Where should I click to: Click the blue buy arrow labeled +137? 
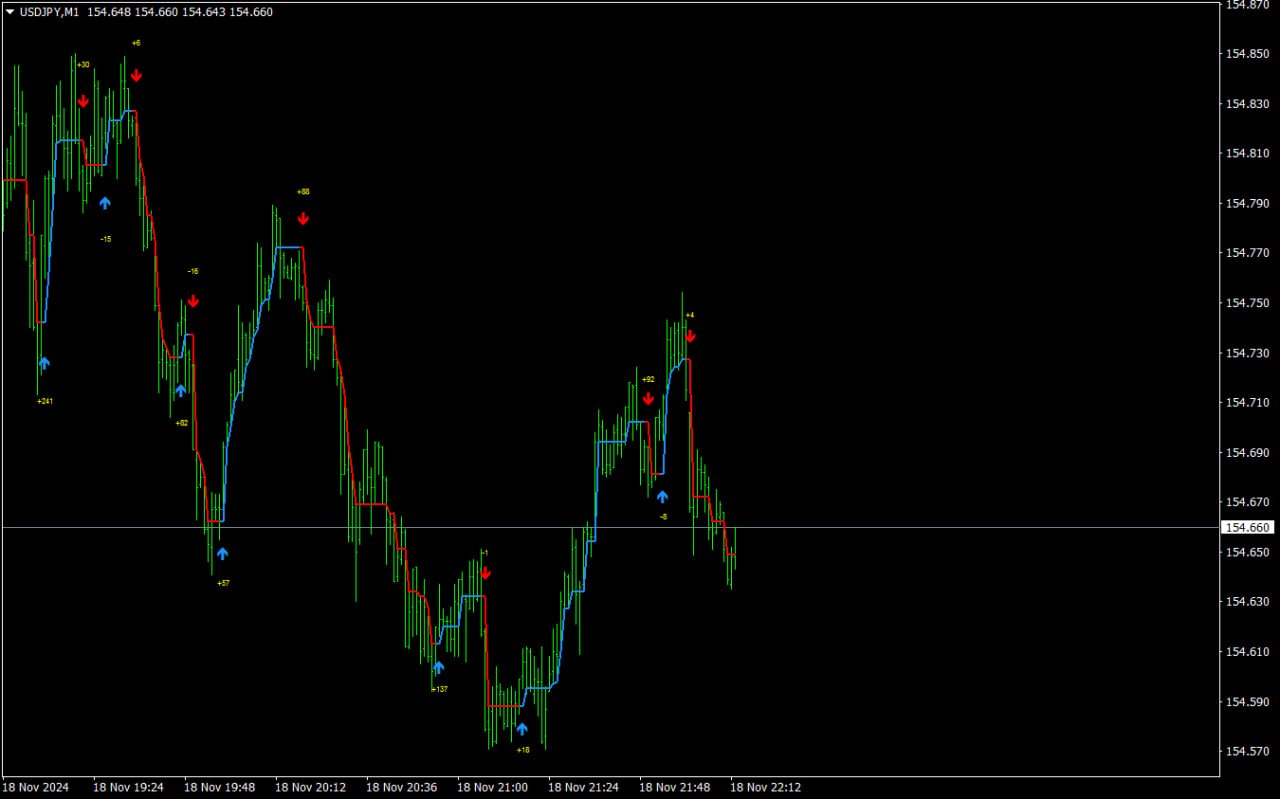pyautogui.click(x=438, y=667)
